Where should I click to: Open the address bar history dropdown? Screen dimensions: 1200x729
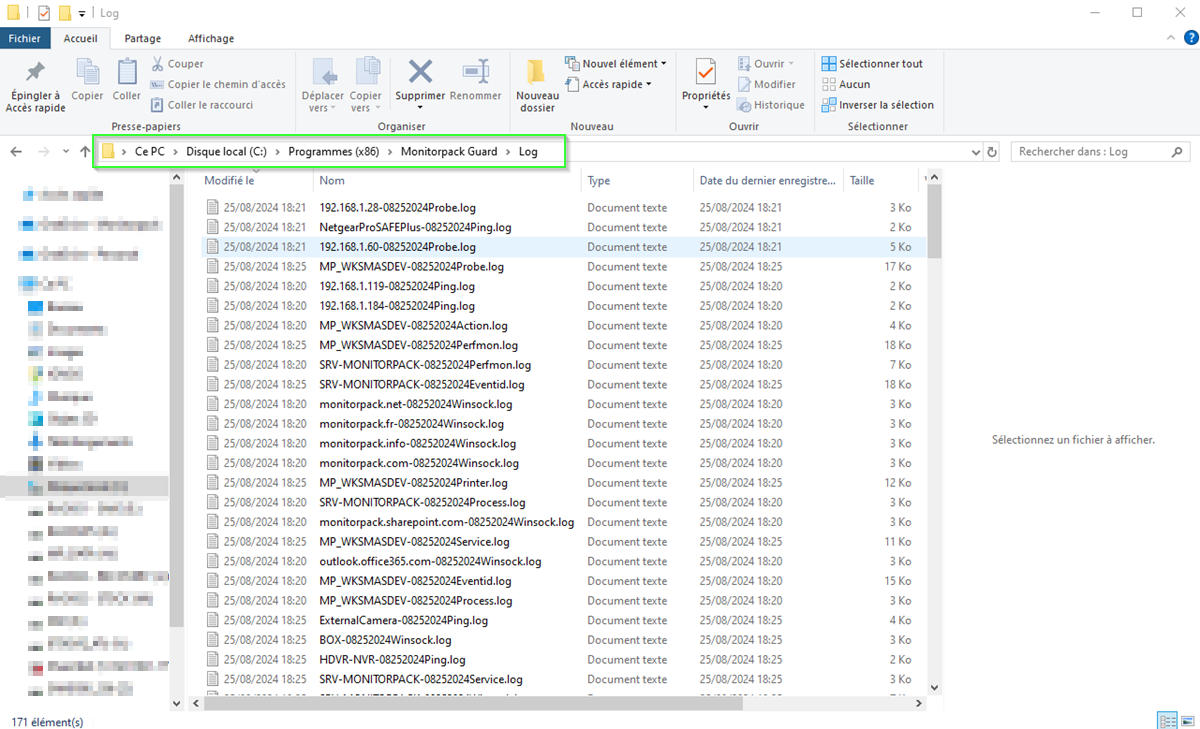point(976,152)
